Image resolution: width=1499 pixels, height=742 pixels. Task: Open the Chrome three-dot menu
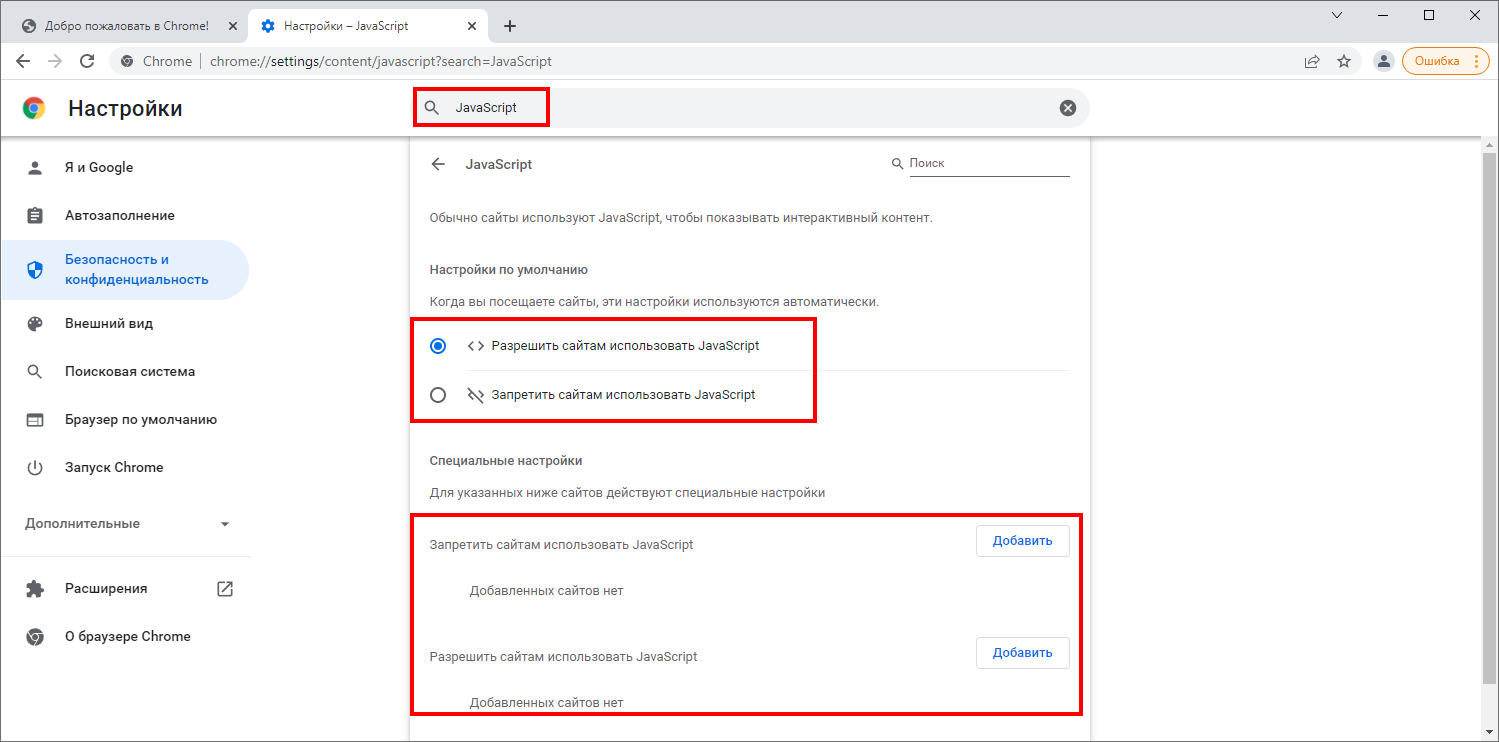pos(1475,61)
